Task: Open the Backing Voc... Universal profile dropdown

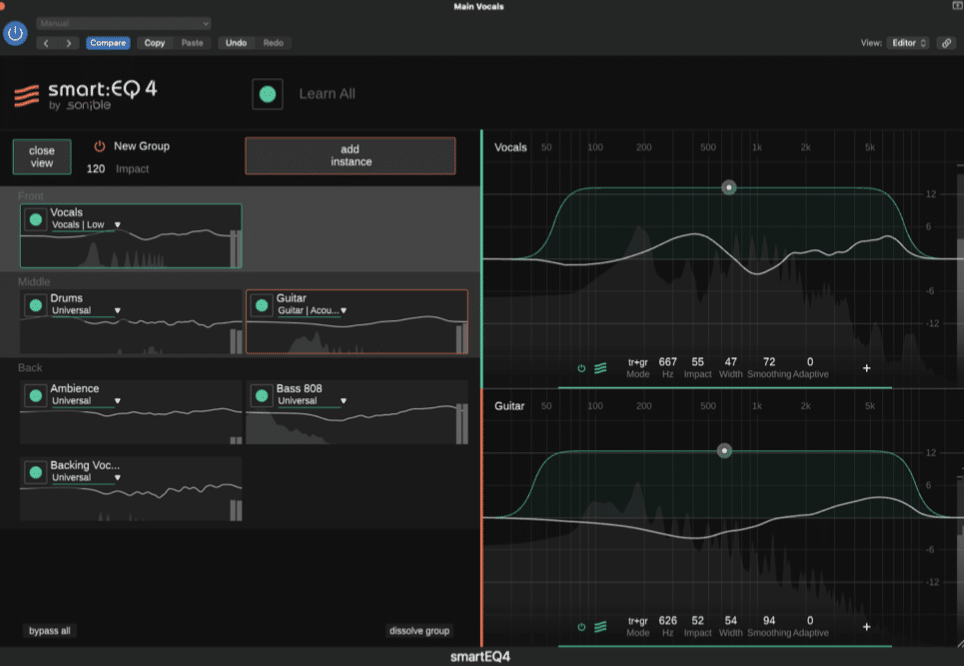Action: [x=85, y=478]
